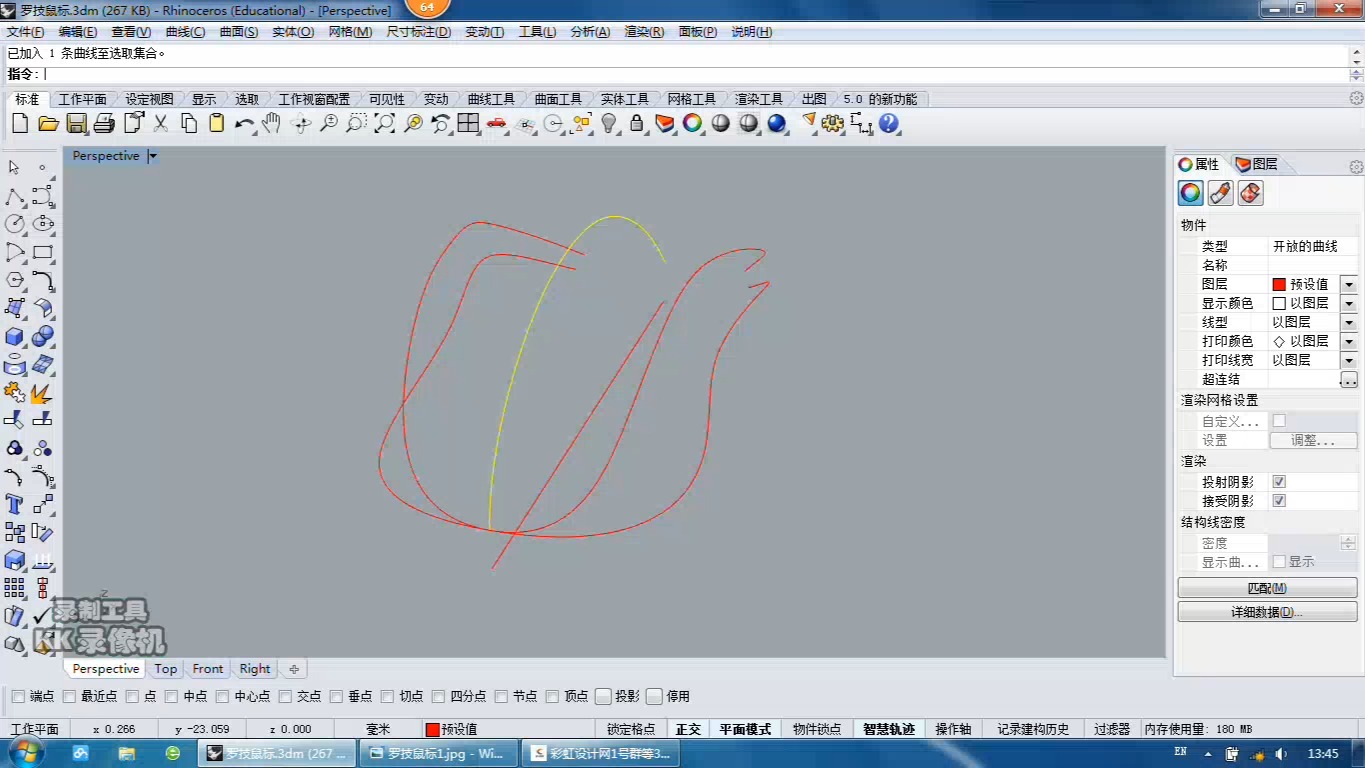The height and width of the screenshot is (768, 1365).
Task: Select the Polyline tool in left toolbar
Action: click(x=15, y=196)
